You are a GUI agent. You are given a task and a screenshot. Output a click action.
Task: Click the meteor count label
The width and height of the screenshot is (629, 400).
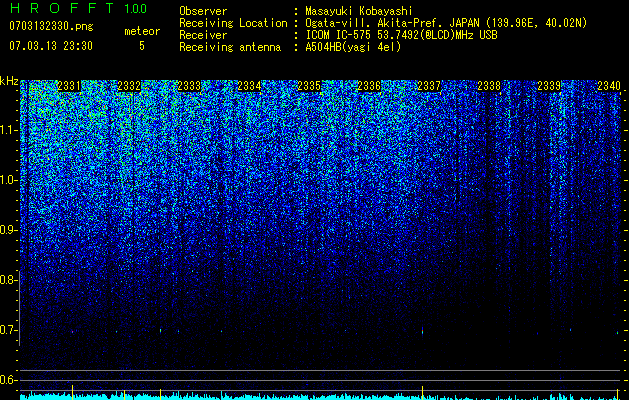click(x=142, y=31)
